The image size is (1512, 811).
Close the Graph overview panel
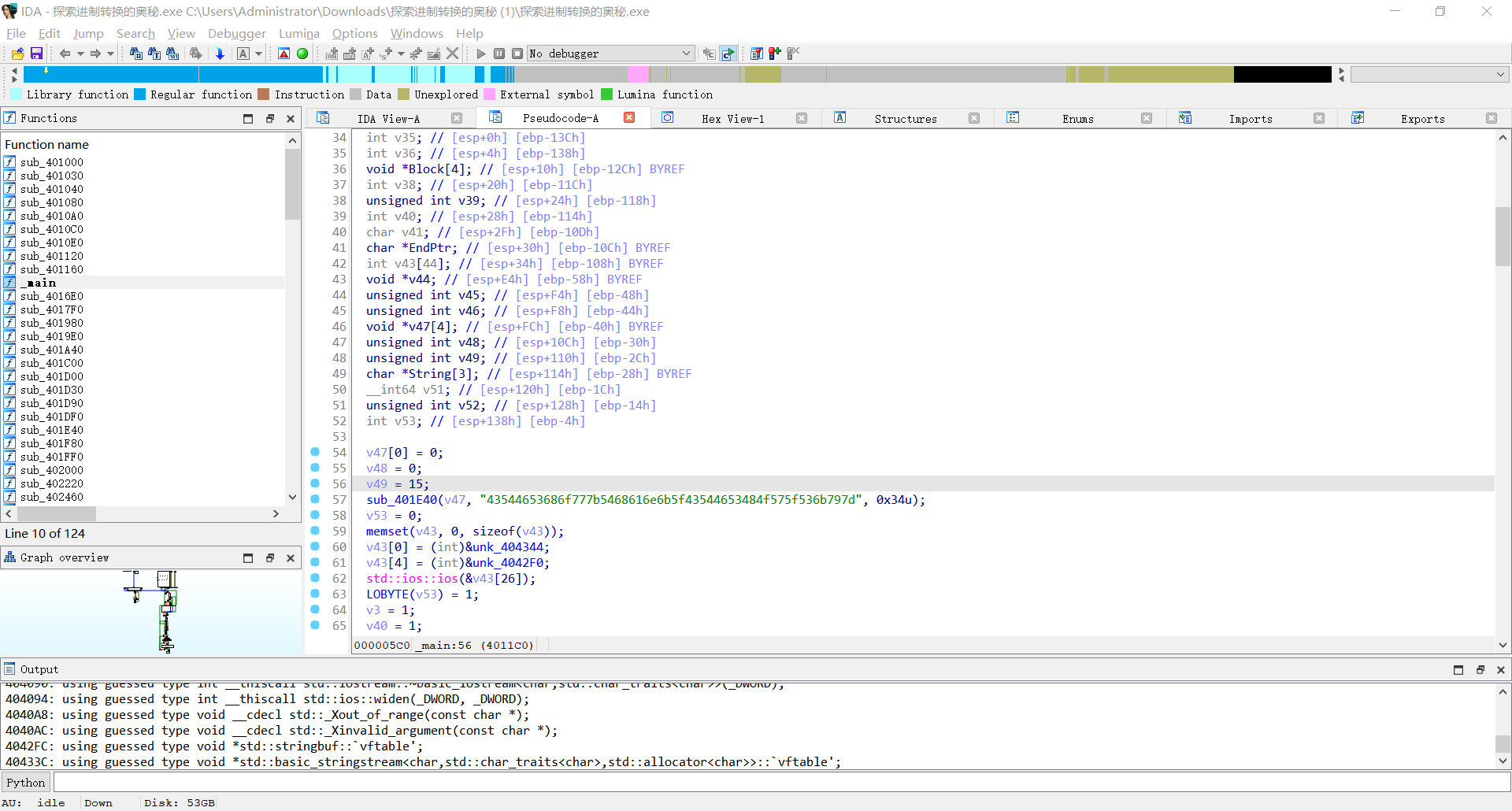pyautogui.click(x=291, y=557)
